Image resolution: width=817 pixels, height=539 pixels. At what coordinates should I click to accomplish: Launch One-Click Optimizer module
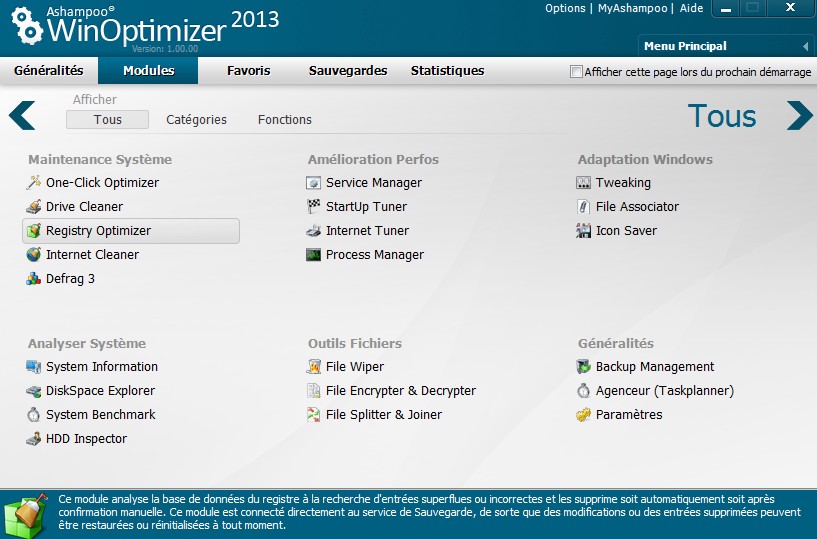tap(102, 182)
